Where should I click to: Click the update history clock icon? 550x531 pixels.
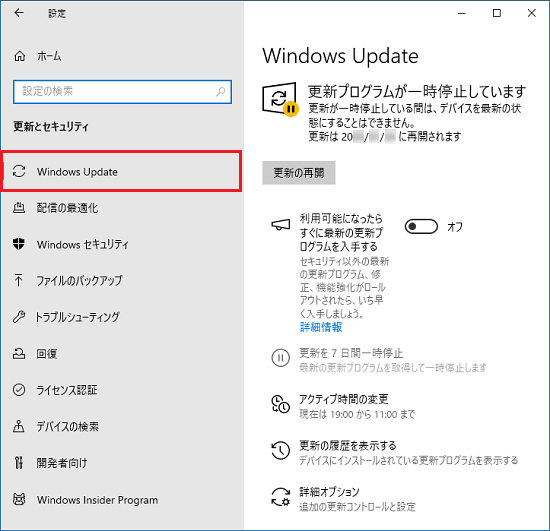[281, 450]
